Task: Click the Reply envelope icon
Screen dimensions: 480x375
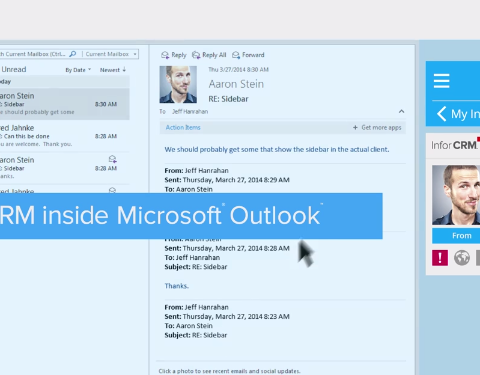Action: (165, 55)
